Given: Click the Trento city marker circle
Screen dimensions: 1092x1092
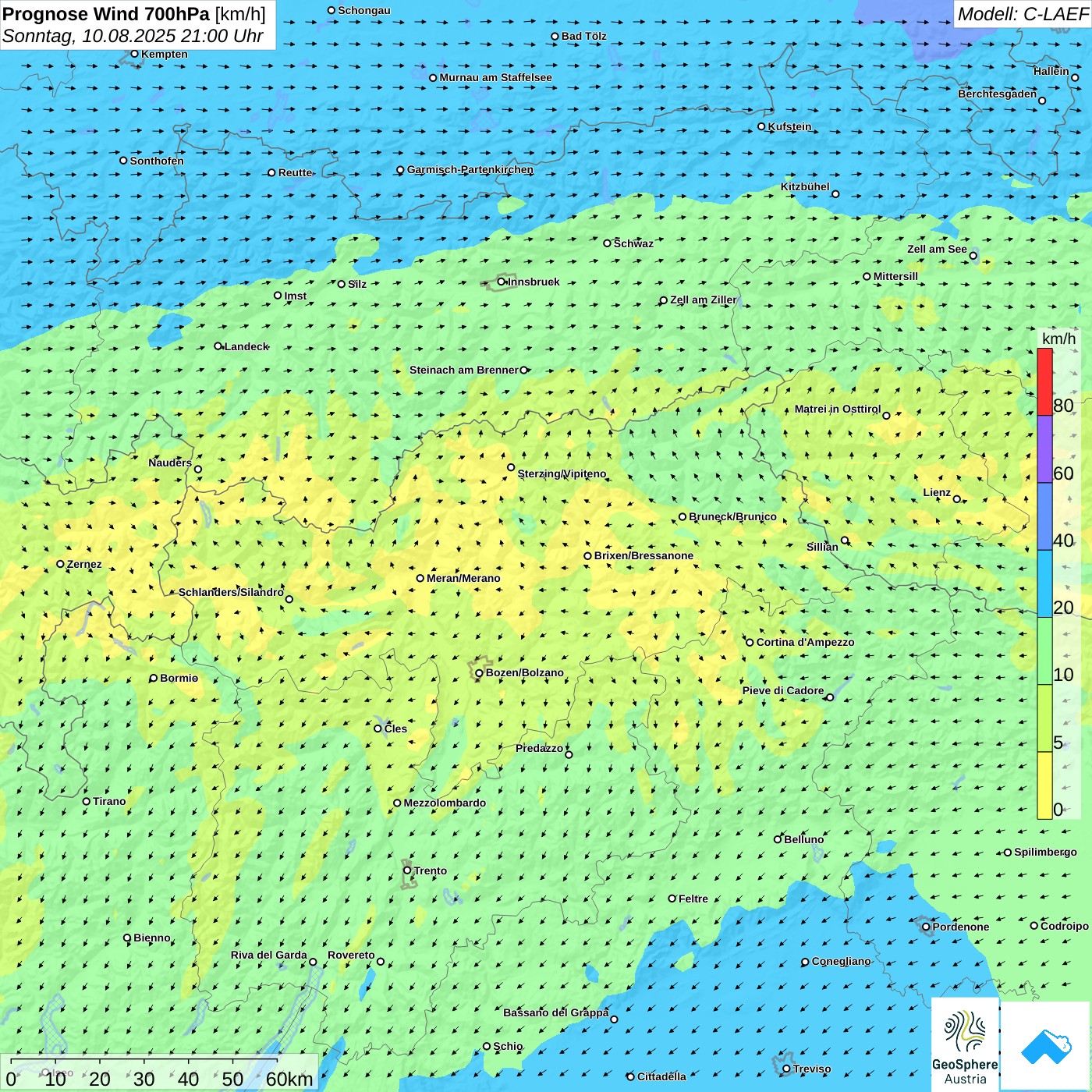Looking at the screenshot, I should click(407, 870).
